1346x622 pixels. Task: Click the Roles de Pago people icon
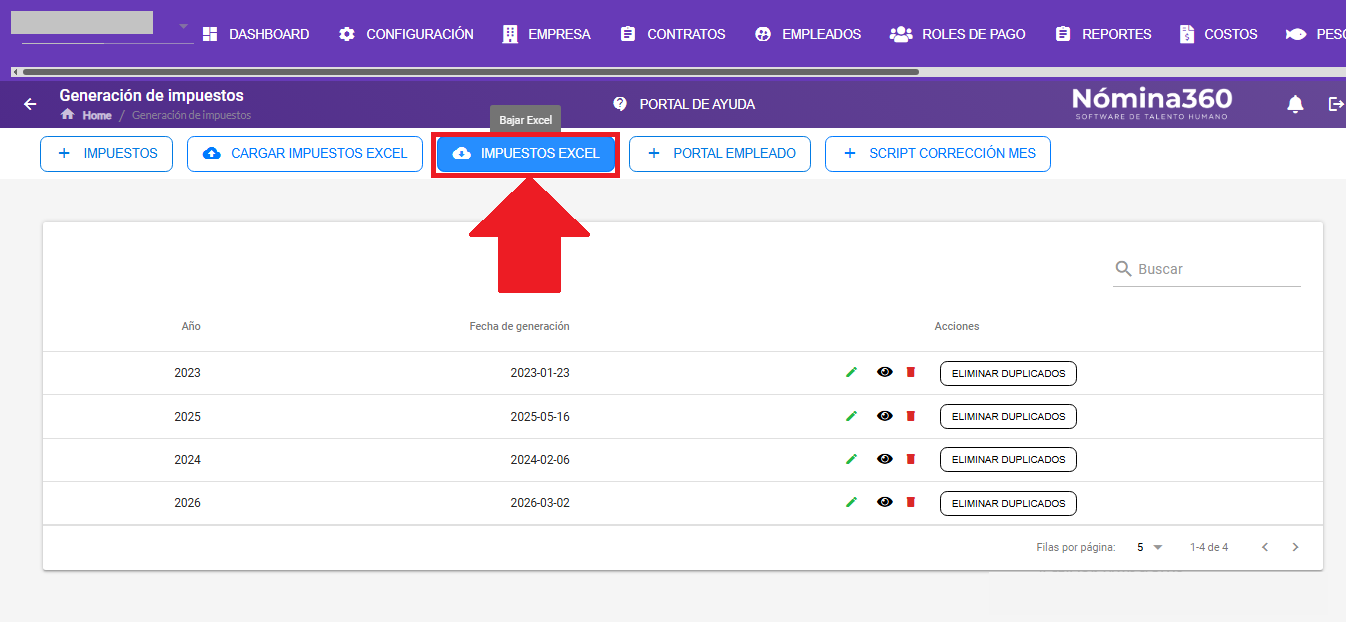[901, 34]
